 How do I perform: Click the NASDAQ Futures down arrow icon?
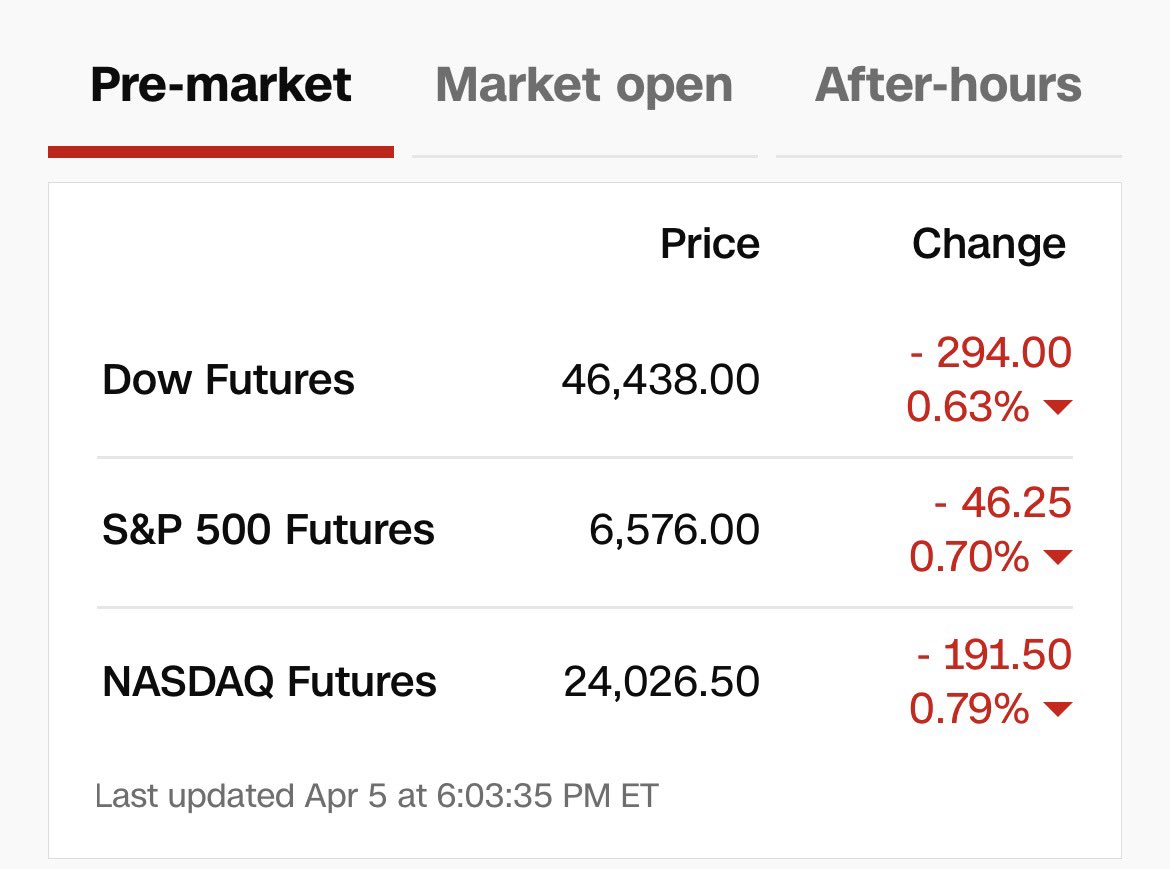click(x=1057, y=708)
